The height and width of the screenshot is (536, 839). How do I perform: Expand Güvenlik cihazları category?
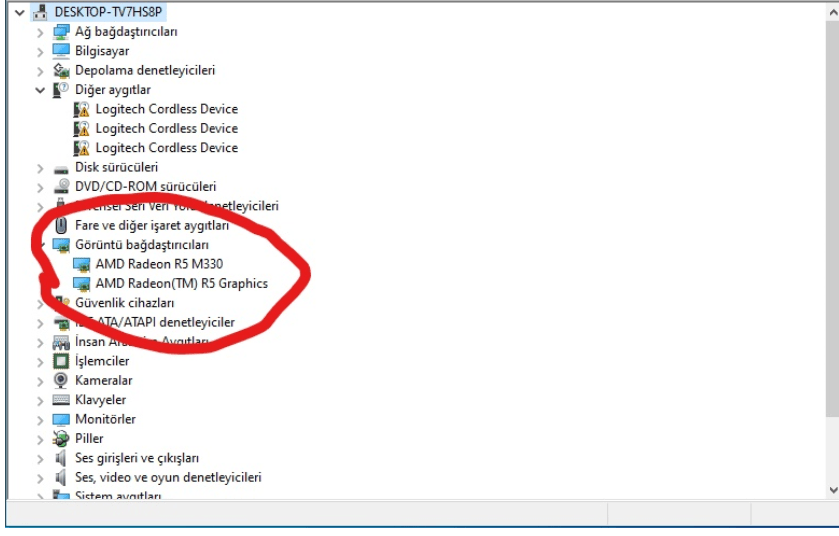(x=40, y=304)
